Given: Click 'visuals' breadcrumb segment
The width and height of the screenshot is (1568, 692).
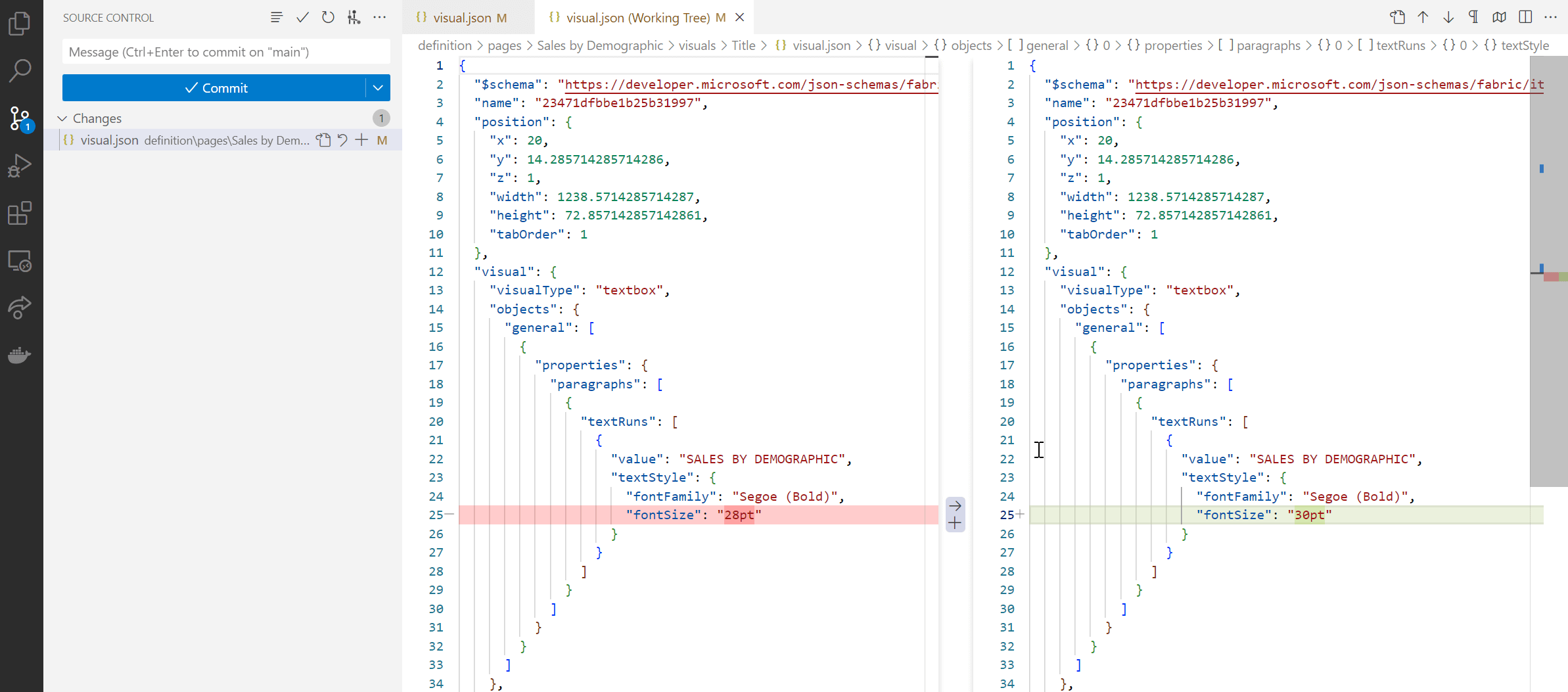Looking at the screenshot, I should (697, 45).
